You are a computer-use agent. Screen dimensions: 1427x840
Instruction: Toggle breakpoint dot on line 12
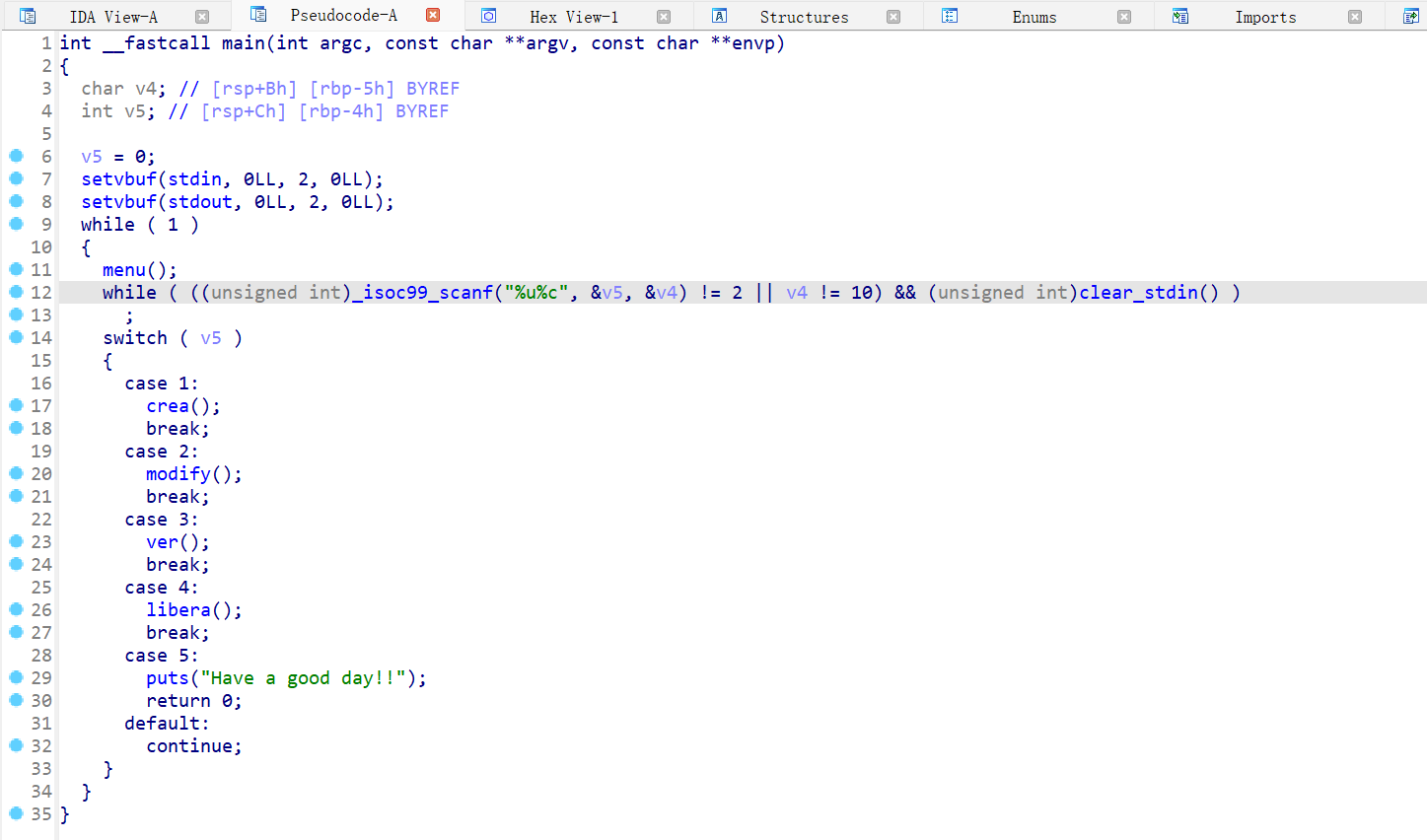[16, 292]
